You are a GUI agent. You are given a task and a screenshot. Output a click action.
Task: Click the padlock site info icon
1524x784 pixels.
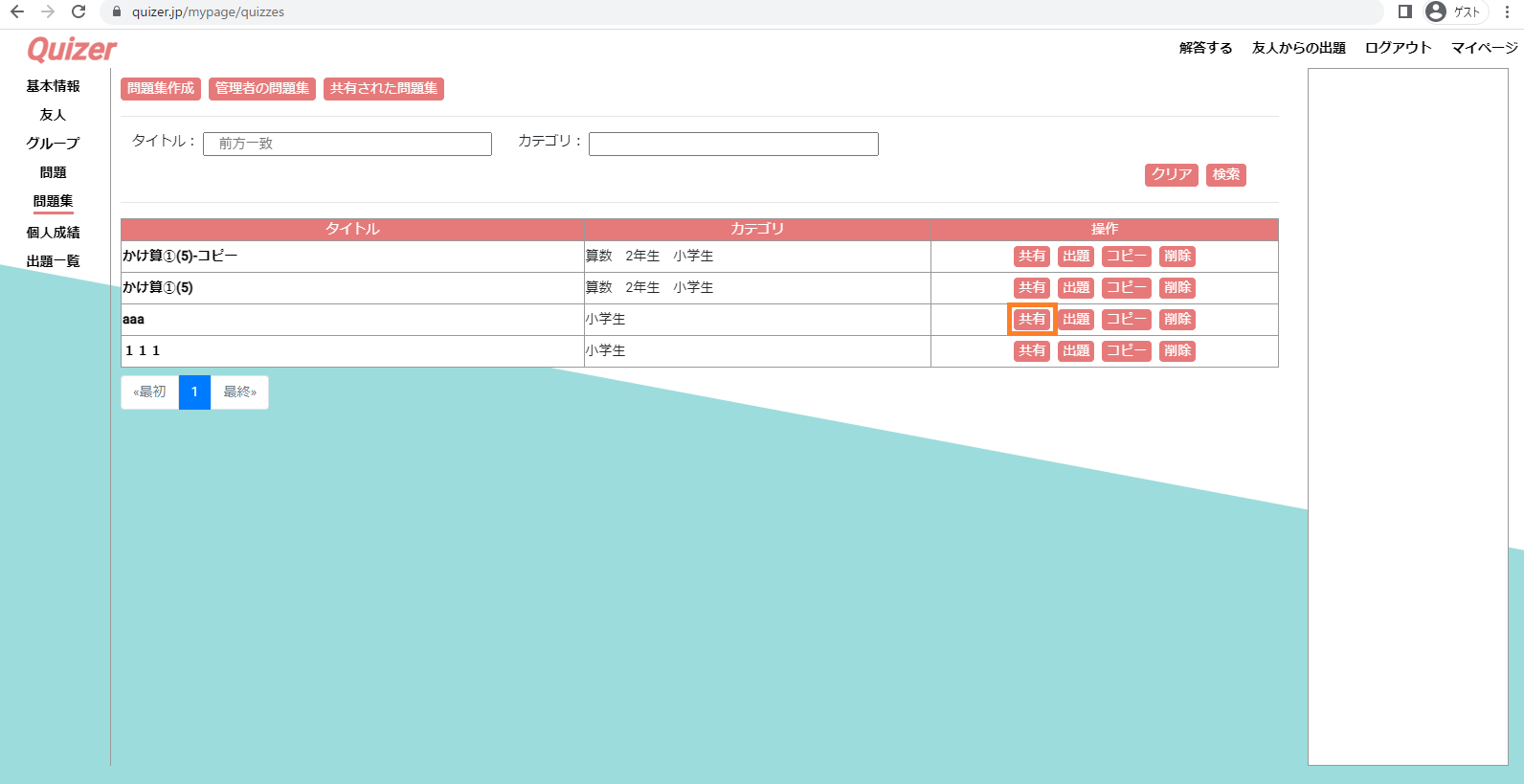pos(117,11)
